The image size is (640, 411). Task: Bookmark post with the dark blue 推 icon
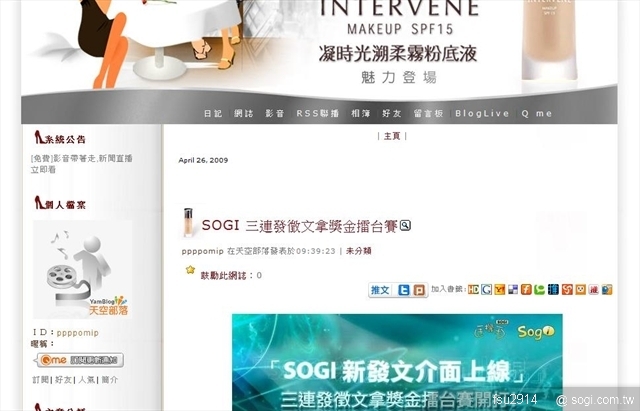click(553, 289)
